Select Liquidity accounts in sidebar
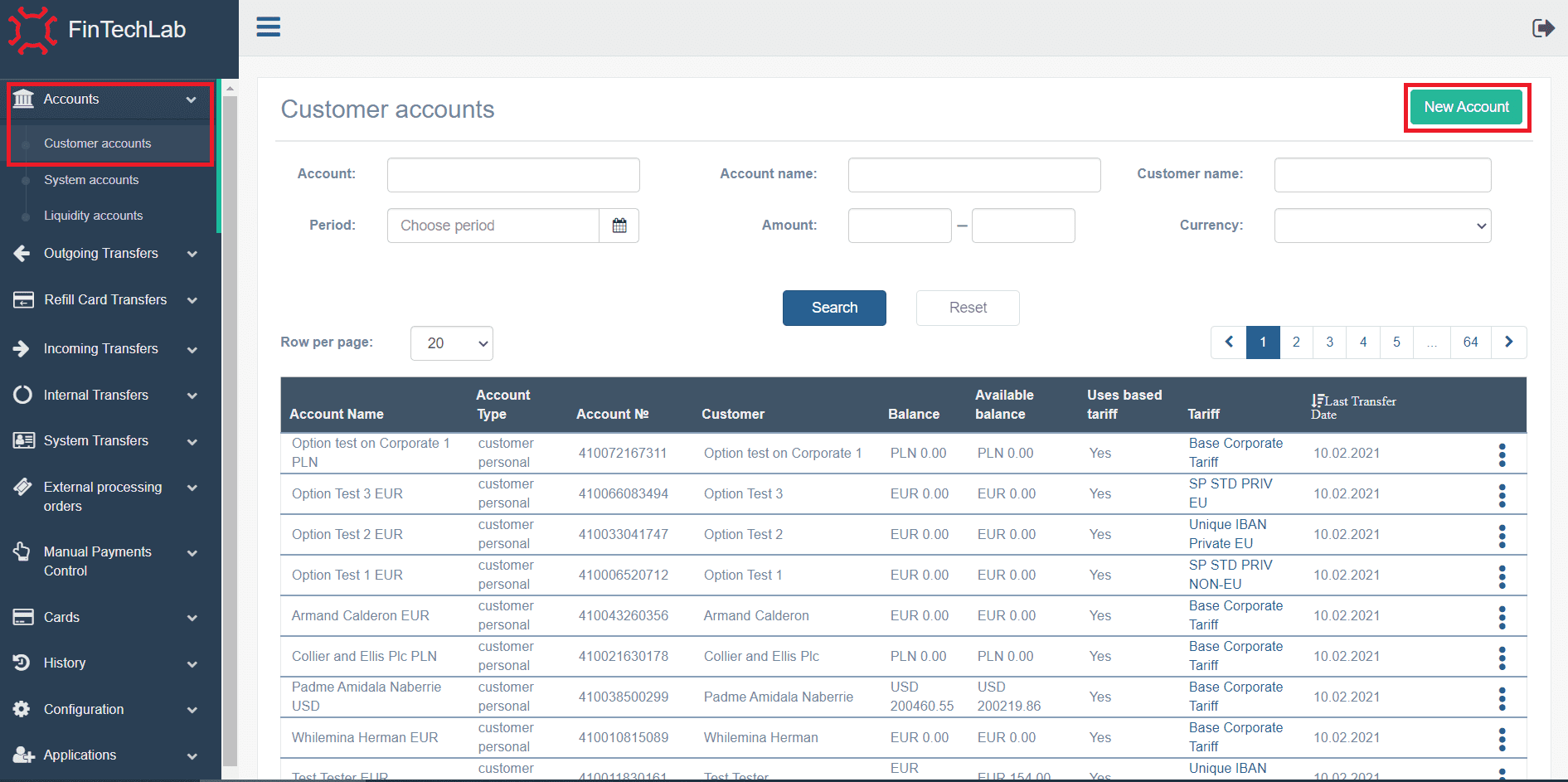1568x782 pixels. pyautogui.click(x=93, y=216)
